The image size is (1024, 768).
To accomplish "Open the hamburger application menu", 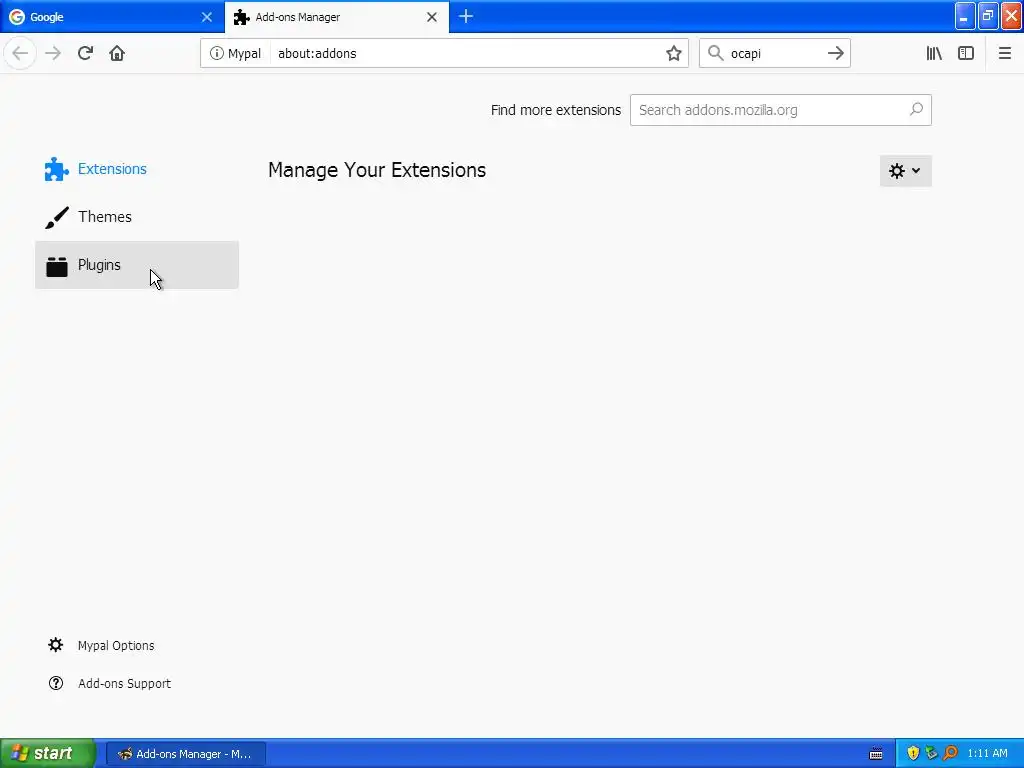I will pos(1004,54).
